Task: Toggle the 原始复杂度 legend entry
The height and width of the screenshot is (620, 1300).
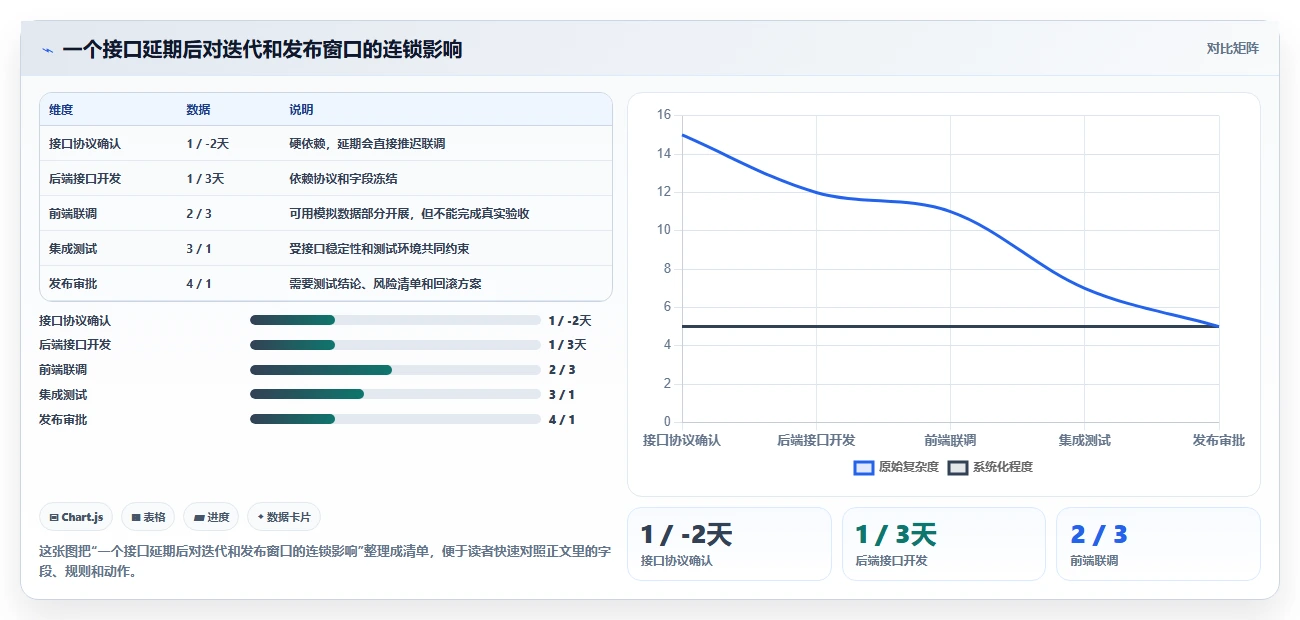Action: [x=896, y=467]
